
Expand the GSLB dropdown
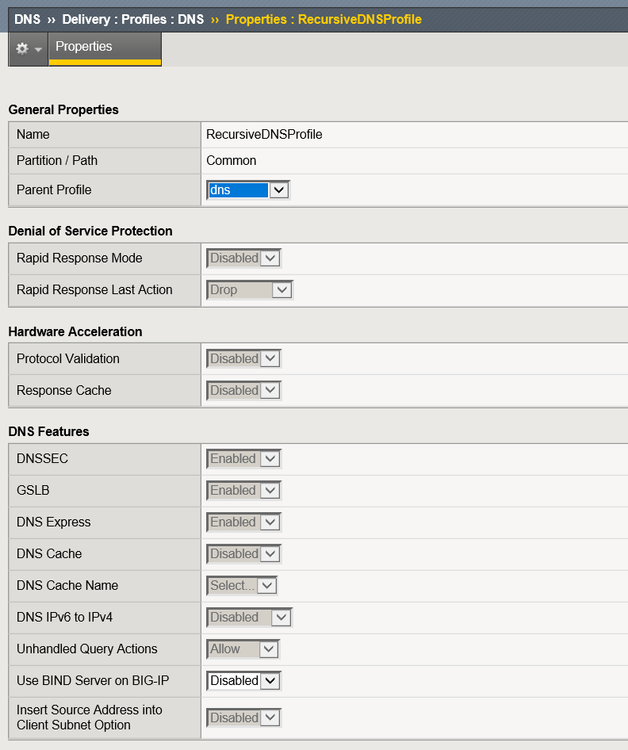244,491
